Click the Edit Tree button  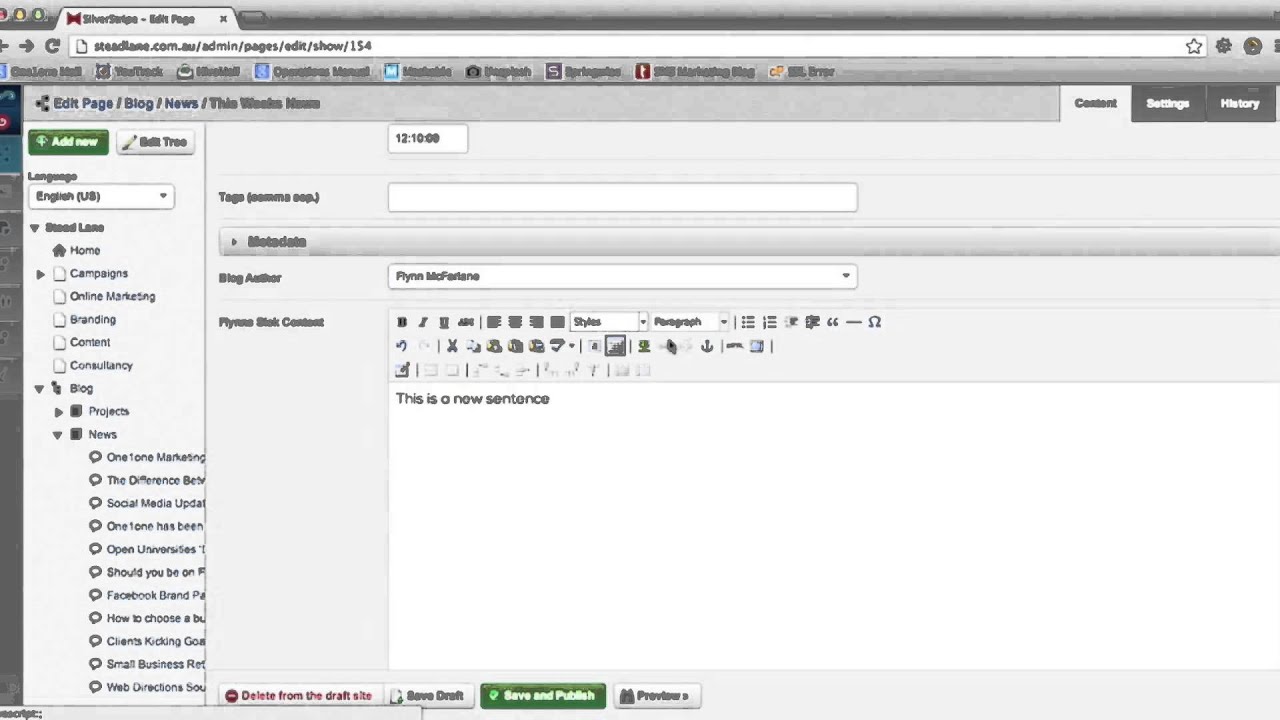click(x=155, y=142)
